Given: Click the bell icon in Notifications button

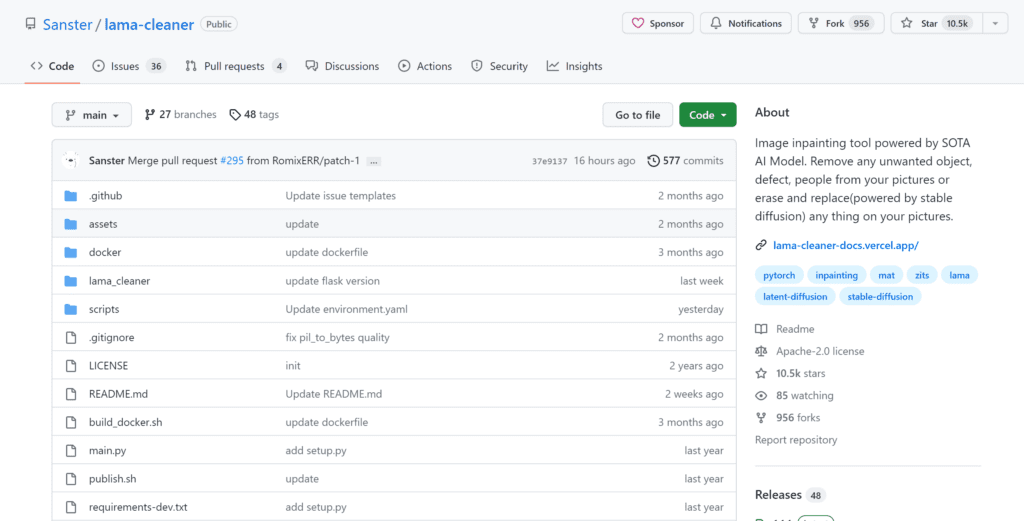Looking at the screenshot, I should [716, 24].
